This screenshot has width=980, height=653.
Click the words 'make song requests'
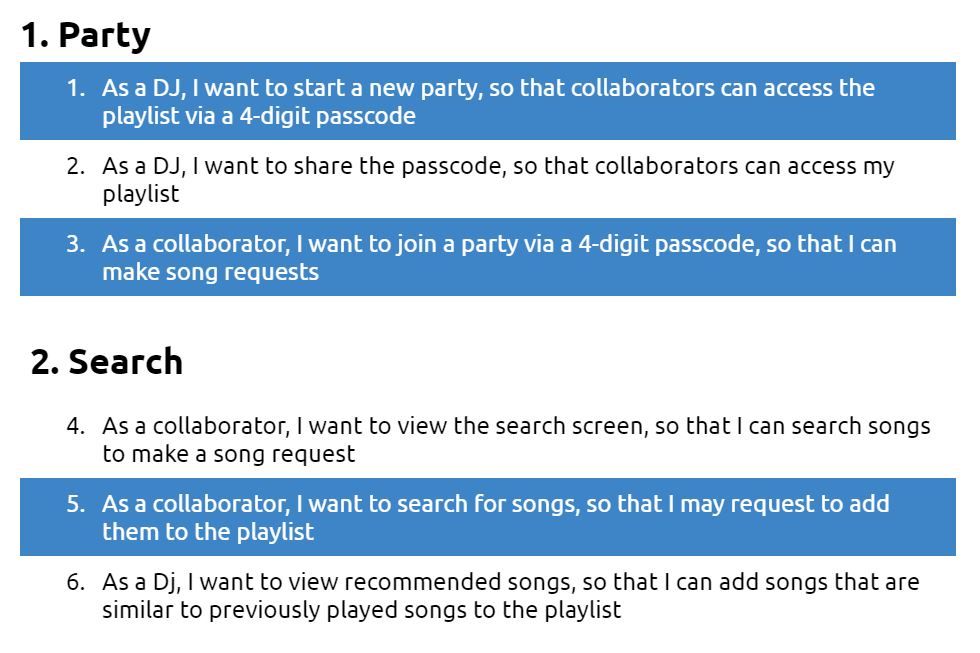tap(211, 272)
